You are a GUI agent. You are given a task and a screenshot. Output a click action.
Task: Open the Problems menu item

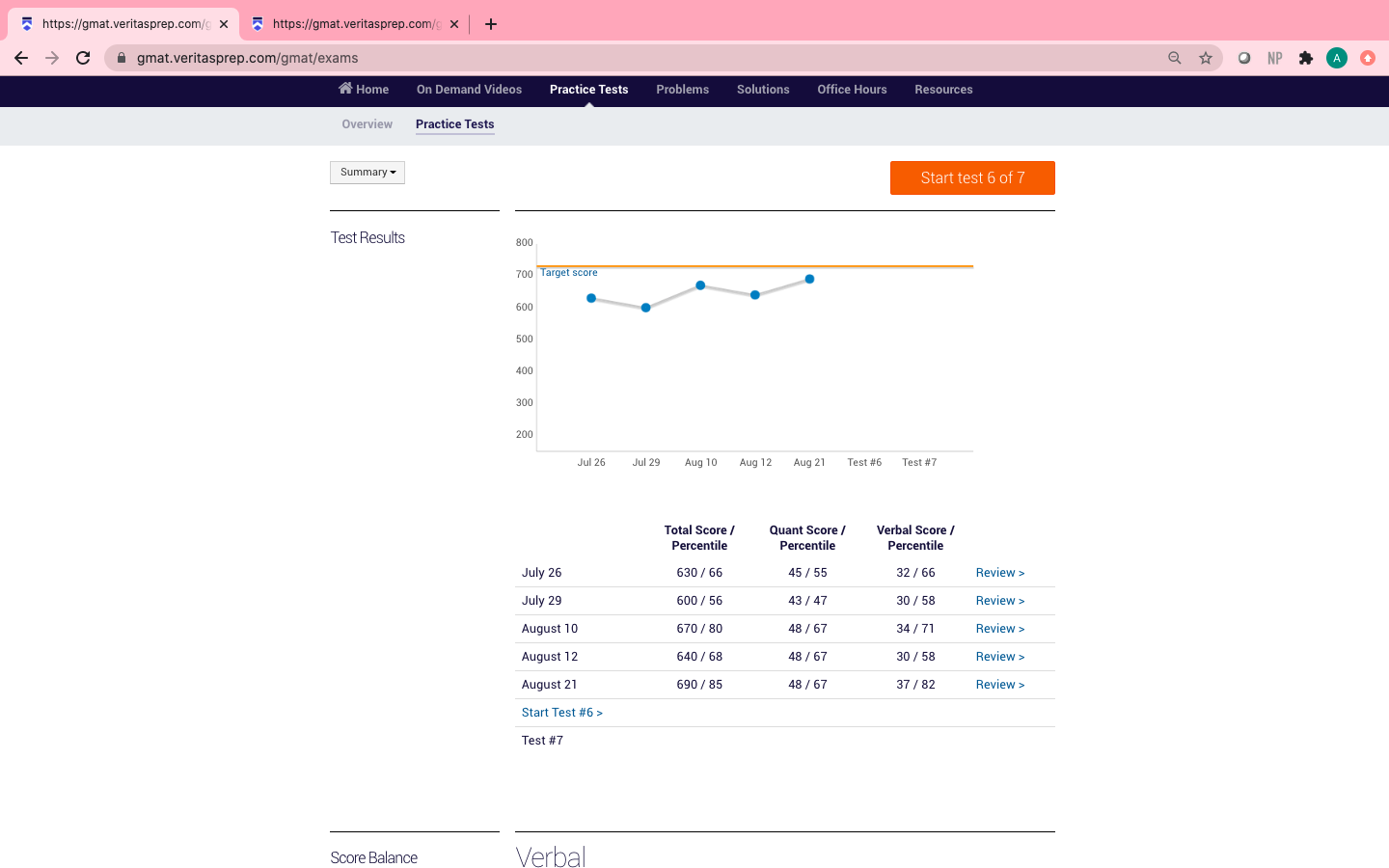(682, 90)
